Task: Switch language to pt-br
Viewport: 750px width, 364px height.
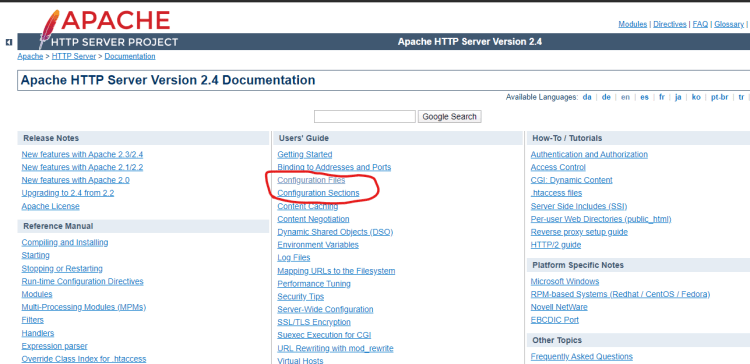Action: tap(719, 97)
